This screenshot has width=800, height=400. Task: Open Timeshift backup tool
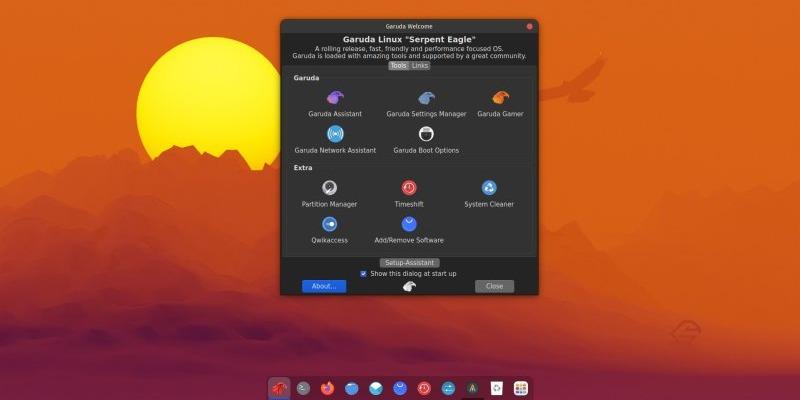coord(409,188)
